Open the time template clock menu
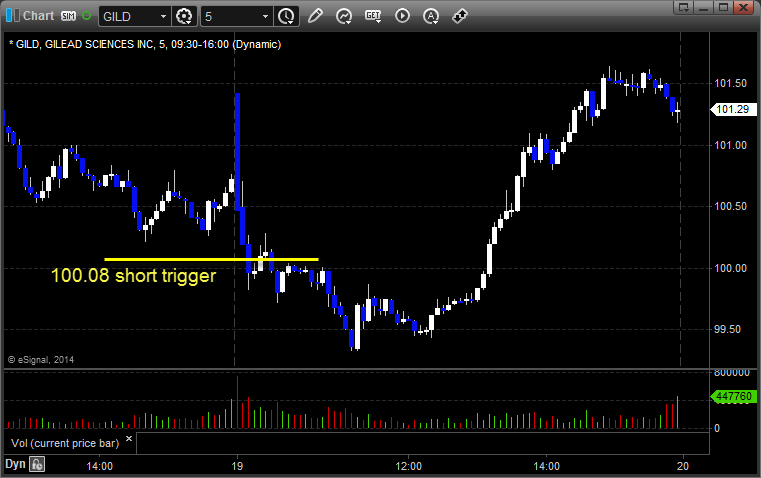The height and width of the screenshot is (478, 761). pos(286,16)
